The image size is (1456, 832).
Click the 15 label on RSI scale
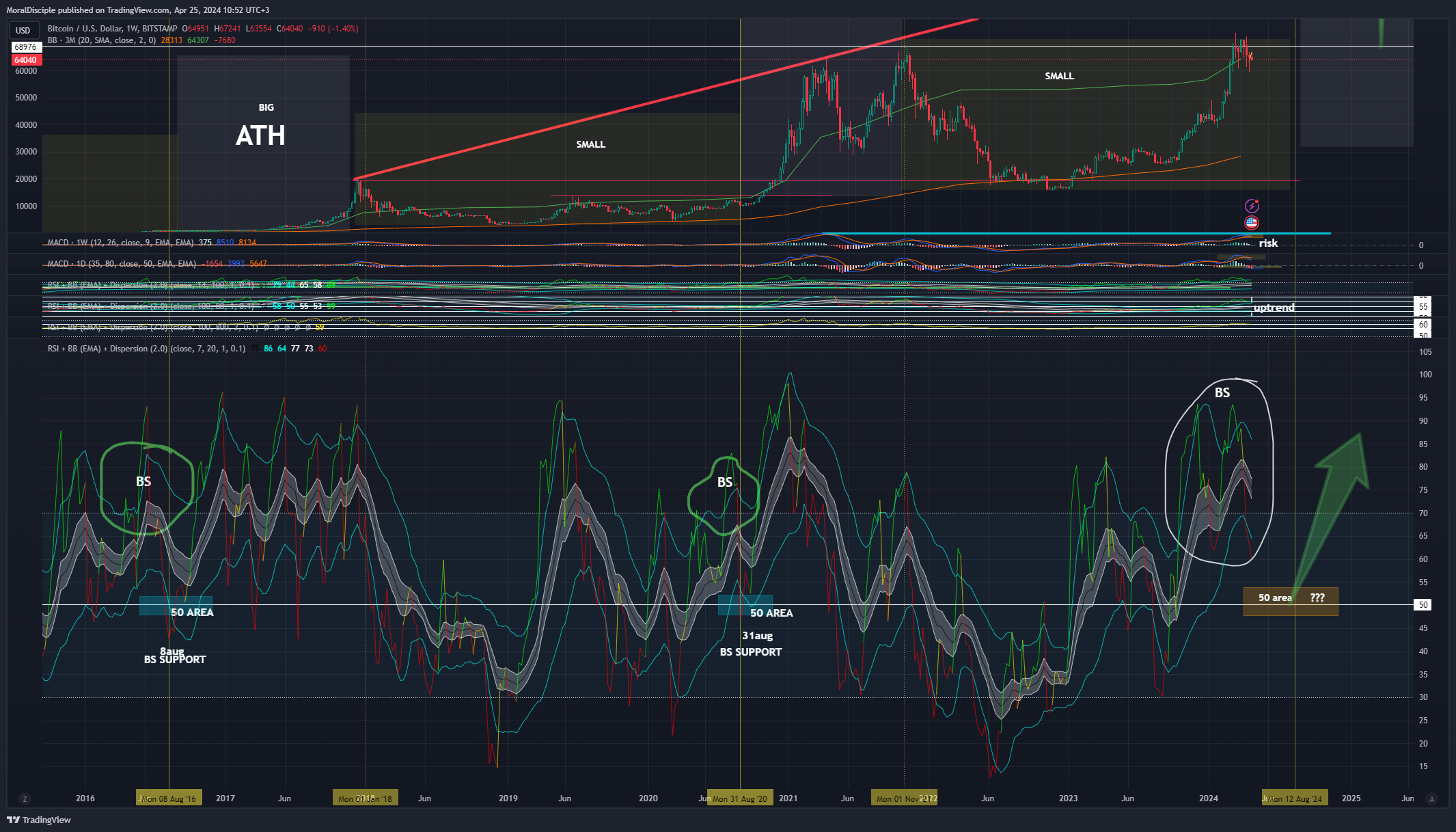[x=1423, y=766]
